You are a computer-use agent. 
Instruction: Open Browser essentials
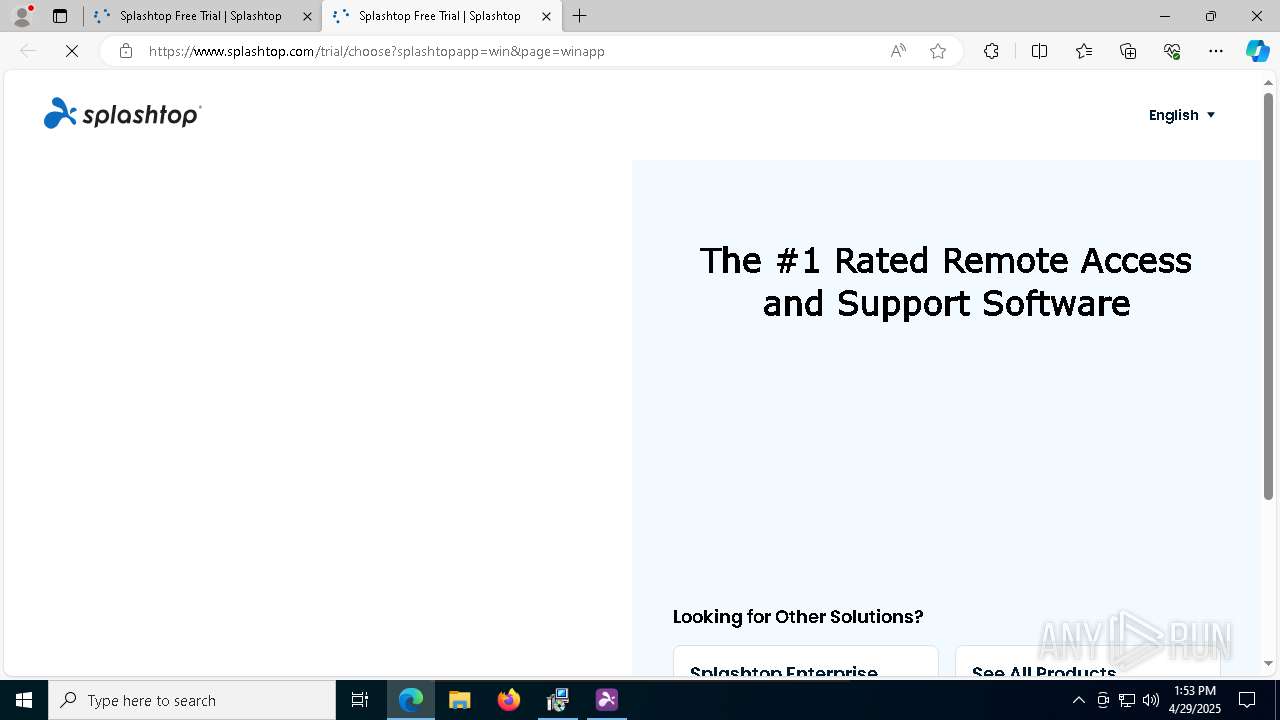point(1172,51)
